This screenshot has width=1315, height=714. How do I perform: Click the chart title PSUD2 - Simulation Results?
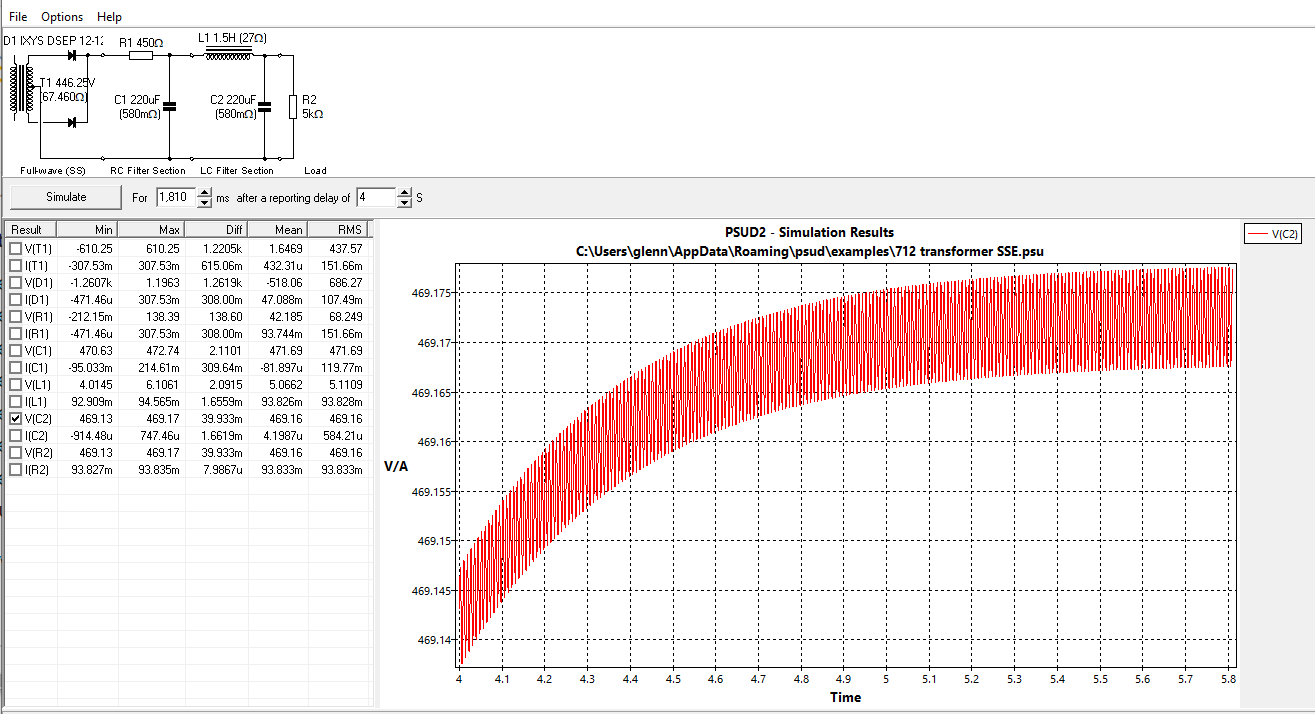click(809, 233)
